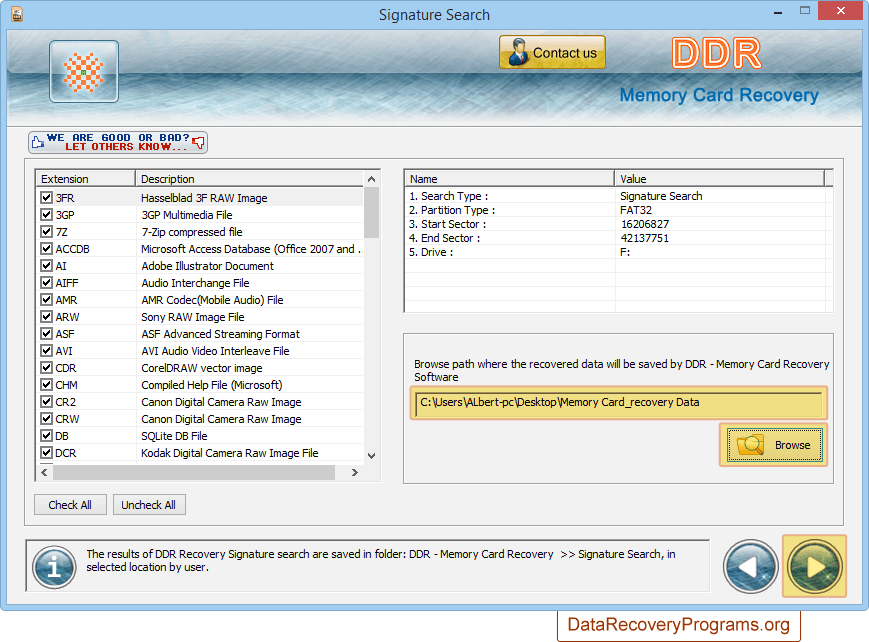869x642 pixels.
Task: Toggle the ARW extension checkbox
Action: (x=47, y=317)
